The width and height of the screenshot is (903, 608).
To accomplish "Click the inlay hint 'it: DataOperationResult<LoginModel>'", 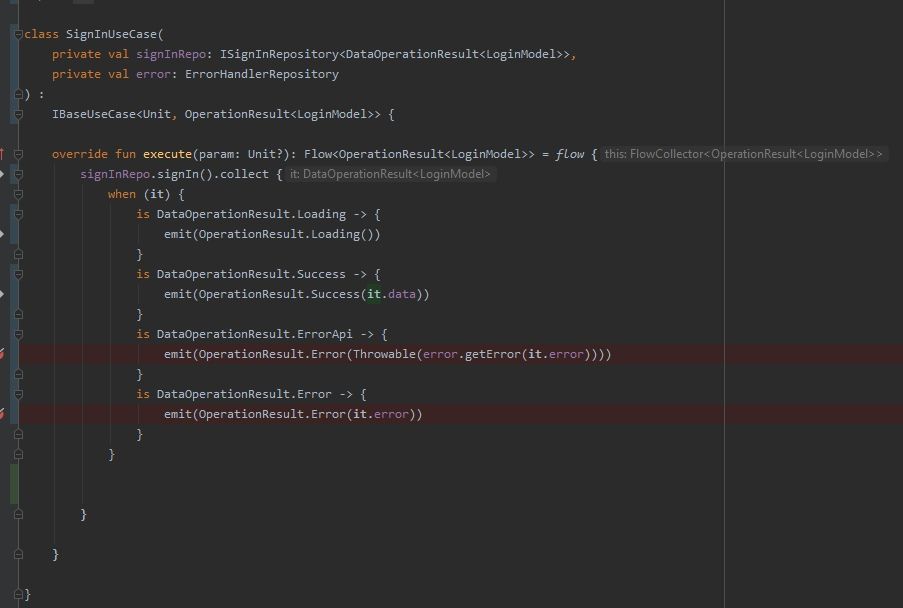I will pyautogui.click(x=390, y=174).
